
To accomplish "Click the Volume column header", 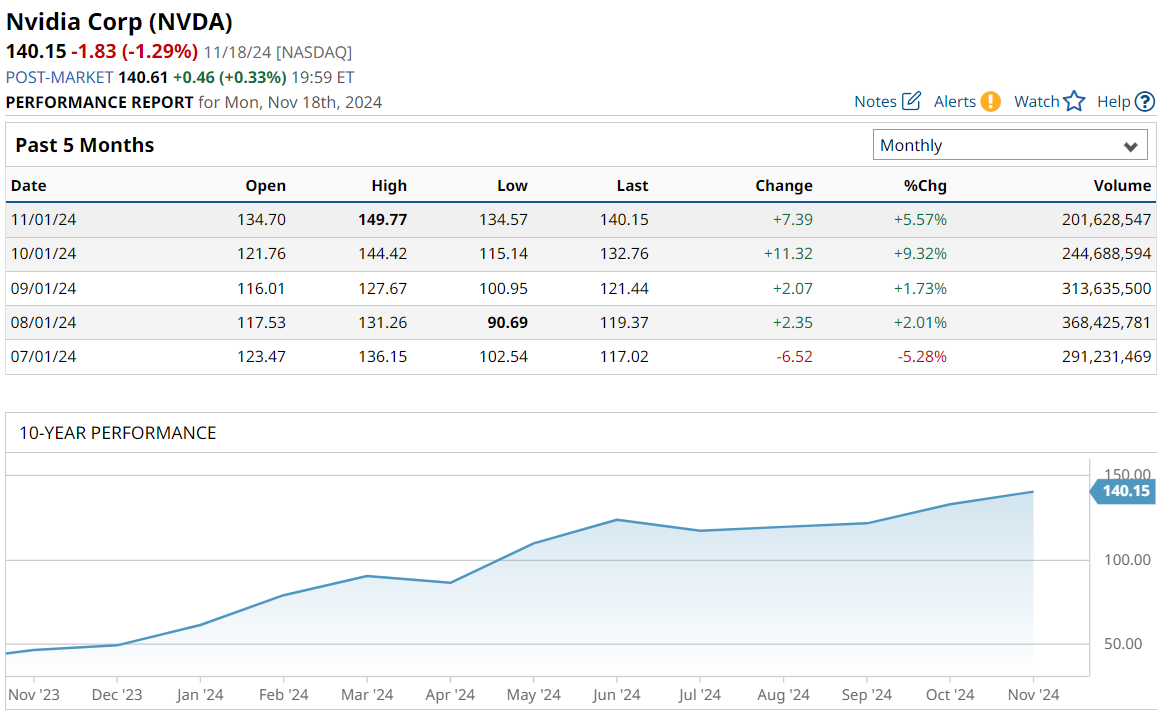I will [x=1122, y=186].
